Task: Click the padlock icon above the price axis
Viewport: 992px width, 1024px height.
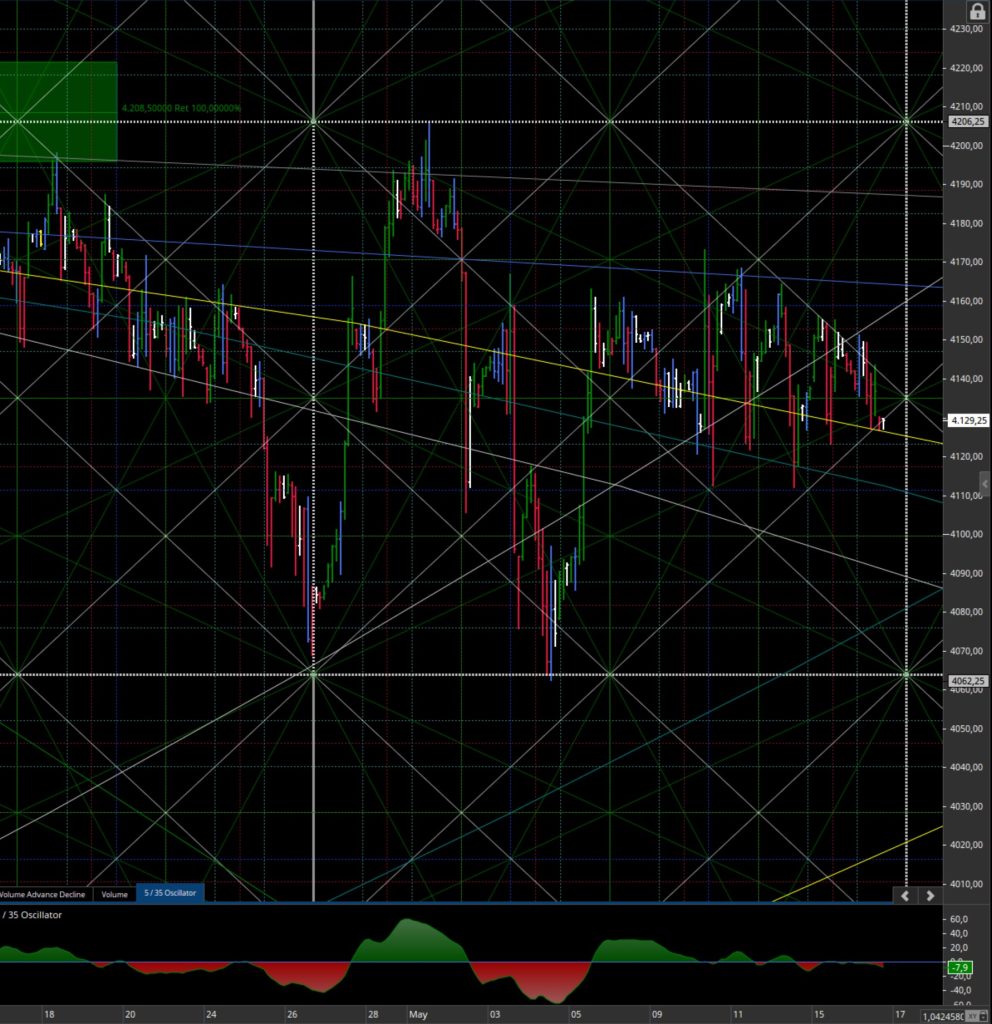Action: click(977, 11)
